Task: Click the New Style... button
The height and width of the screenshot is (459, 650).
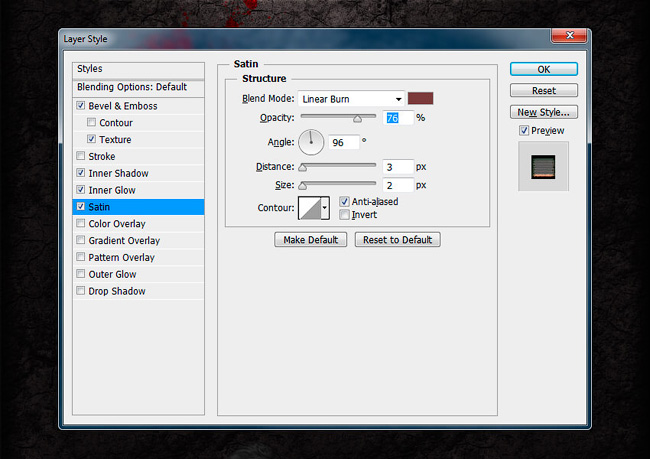Action: tap(544, 112)
